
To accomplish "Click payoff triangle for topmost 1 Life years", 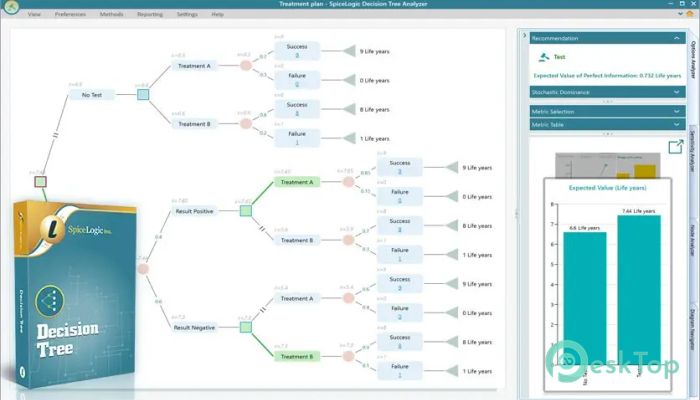I will click(x=350, y=138).
